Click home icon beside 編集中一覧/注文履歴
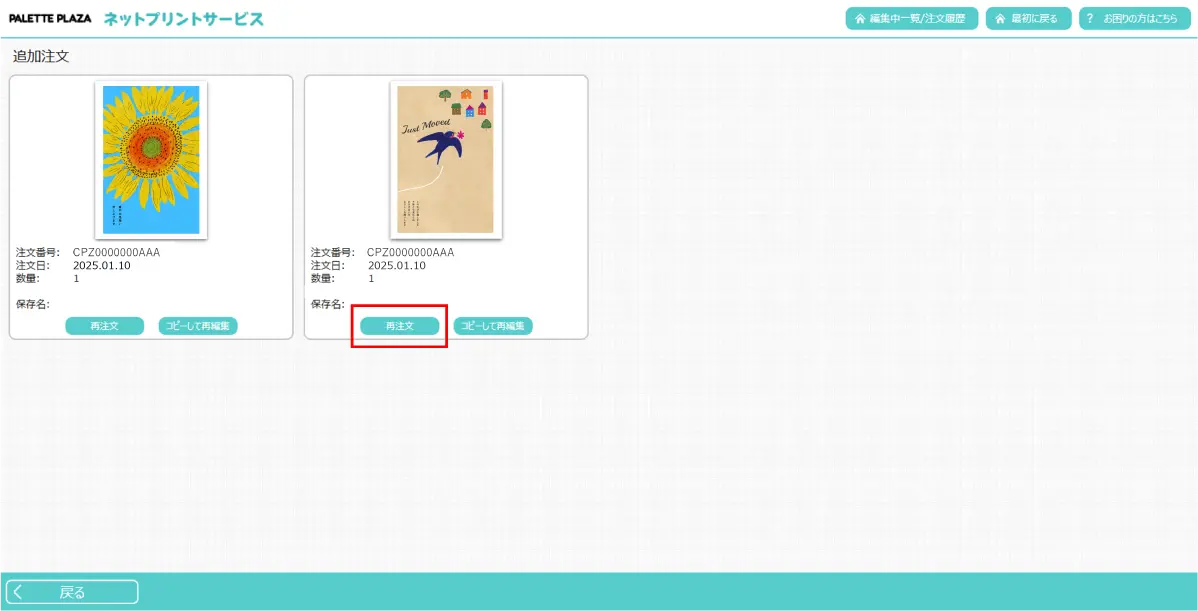The width and height of the screenshot is (1198, 611). (x=860, y=19)
